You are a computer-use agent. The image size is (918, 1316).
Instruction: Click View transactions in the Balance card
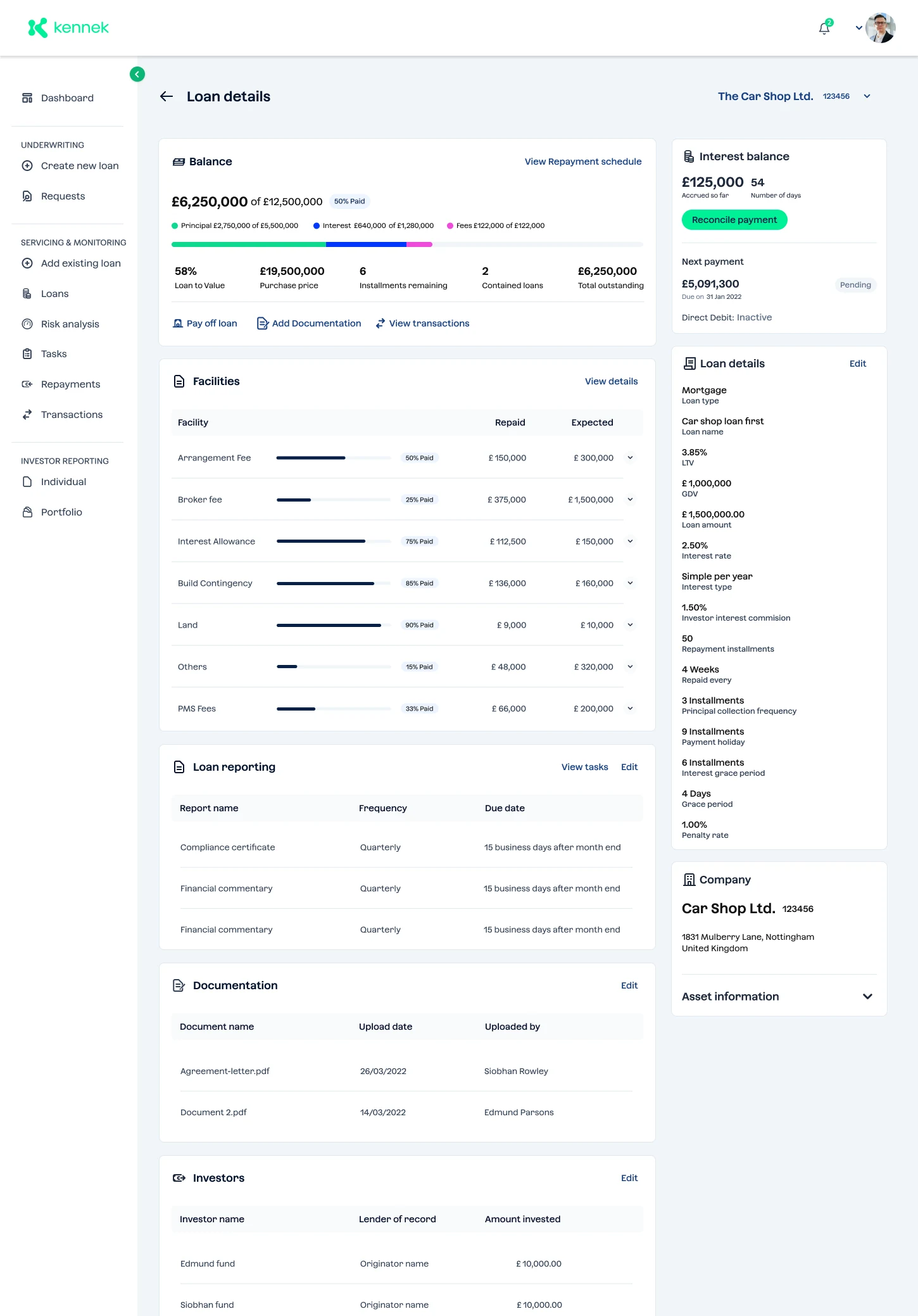click(x=422, y=324)
